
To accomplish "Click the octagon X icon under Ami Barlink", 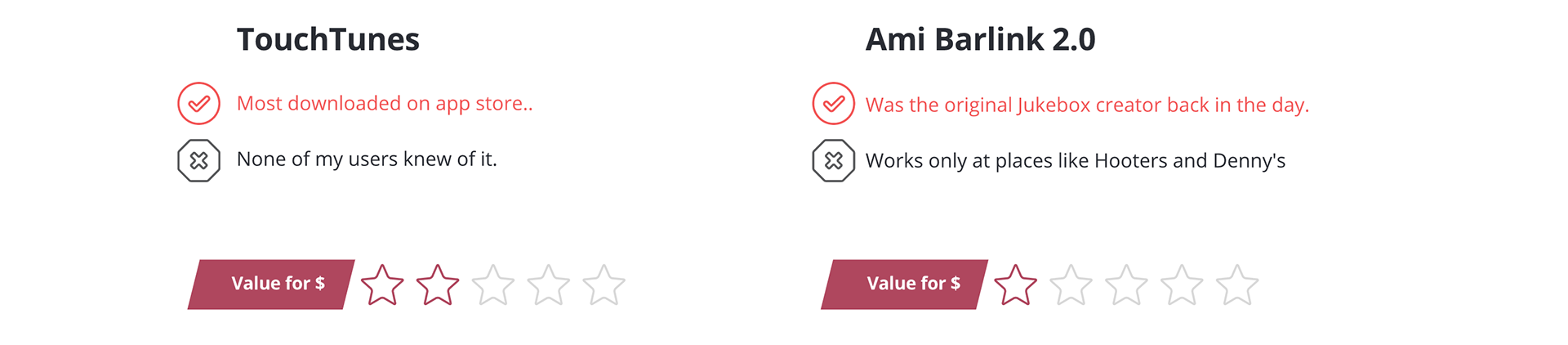I will tap(833, 161).
